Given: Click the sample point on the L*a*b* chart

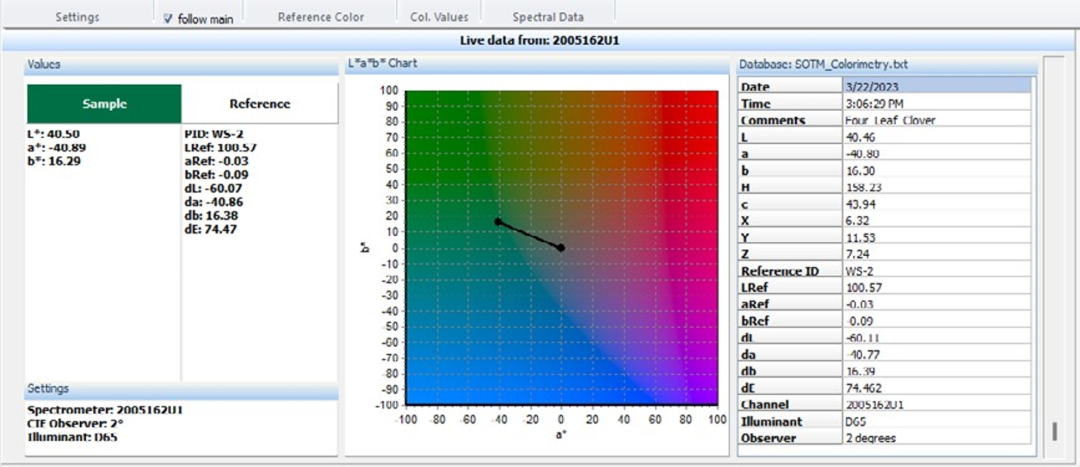Looking at the screenshot, I should pos(497,222).
